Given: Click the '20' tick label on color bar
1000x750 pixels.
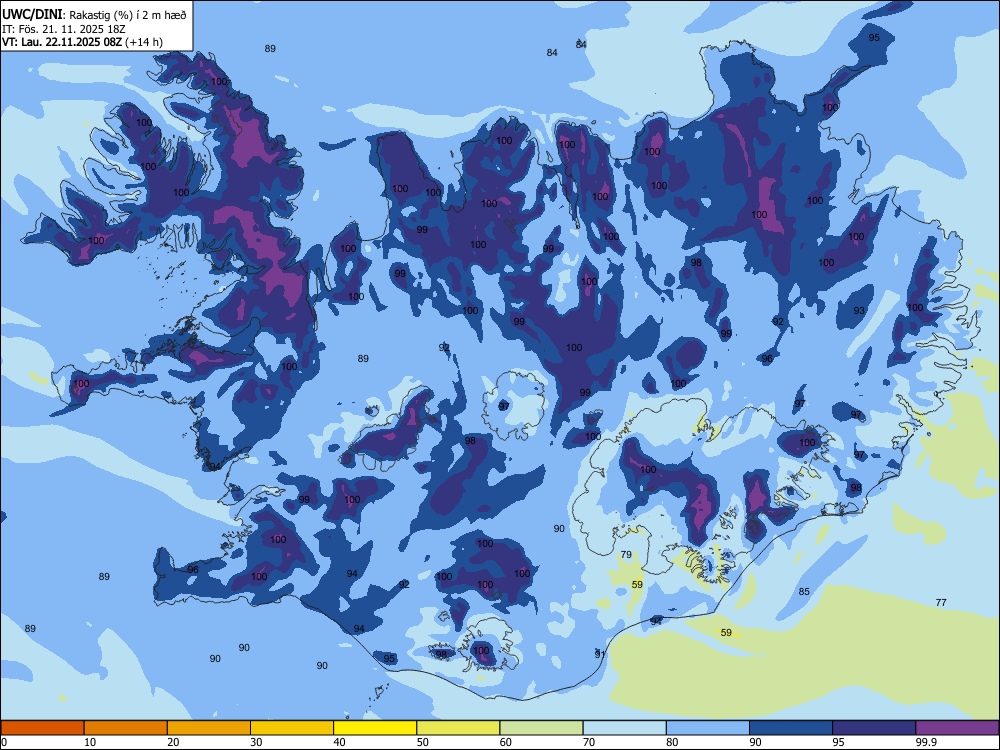Looking at the screenshot, I should pyautogui.click(x=173, y=742).
